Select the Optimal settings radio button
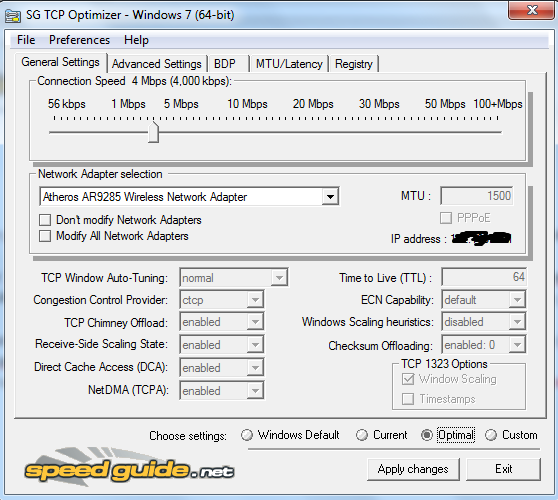Screen dimensions: 558x500 pyautogui.click(x=427, y=435)
